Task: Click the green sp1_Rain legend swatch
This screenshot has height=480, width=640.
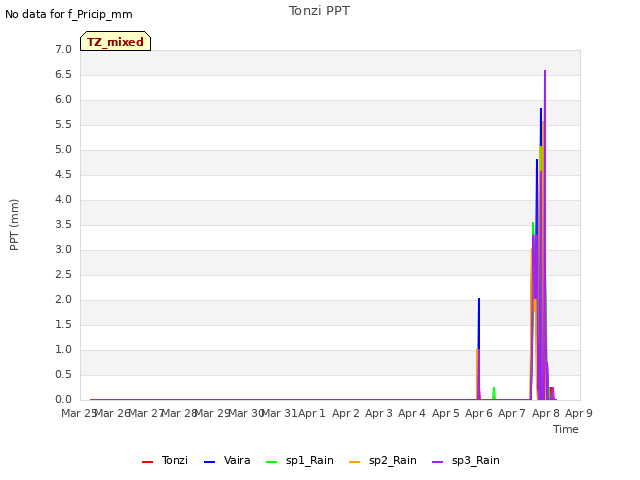Action: tap(271, 462)
